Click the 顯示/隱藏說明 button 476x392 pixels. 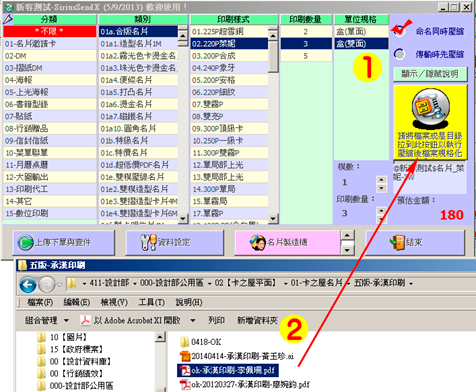point(430,74)
